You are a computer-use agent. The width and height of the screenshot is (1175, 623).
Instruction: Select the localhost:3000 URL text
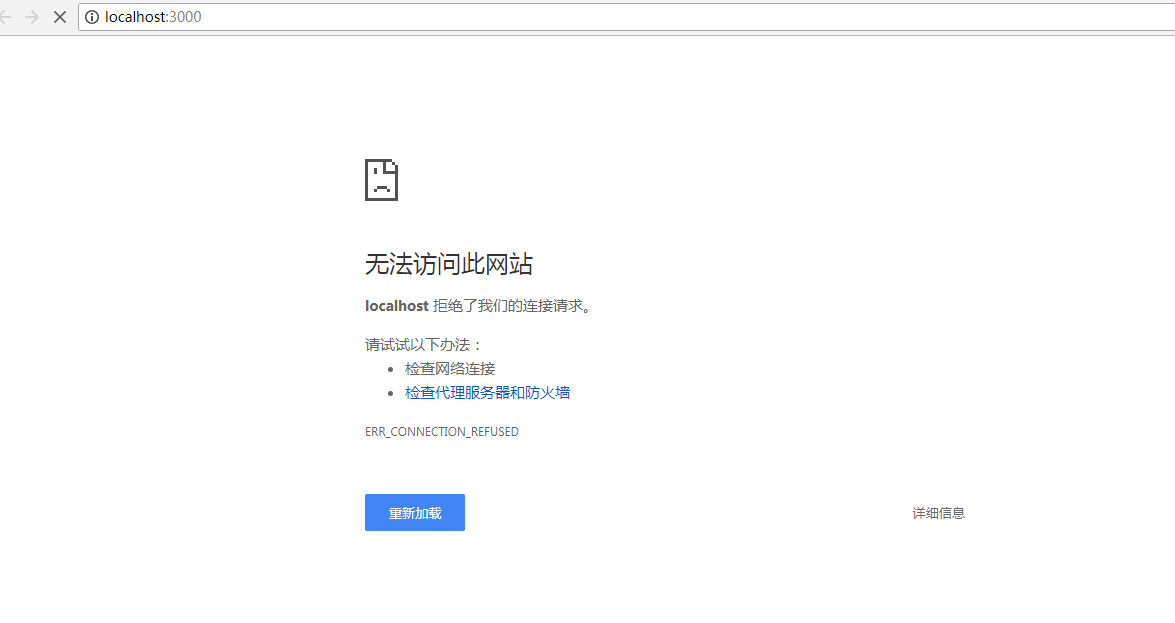[x=151, y=17]
